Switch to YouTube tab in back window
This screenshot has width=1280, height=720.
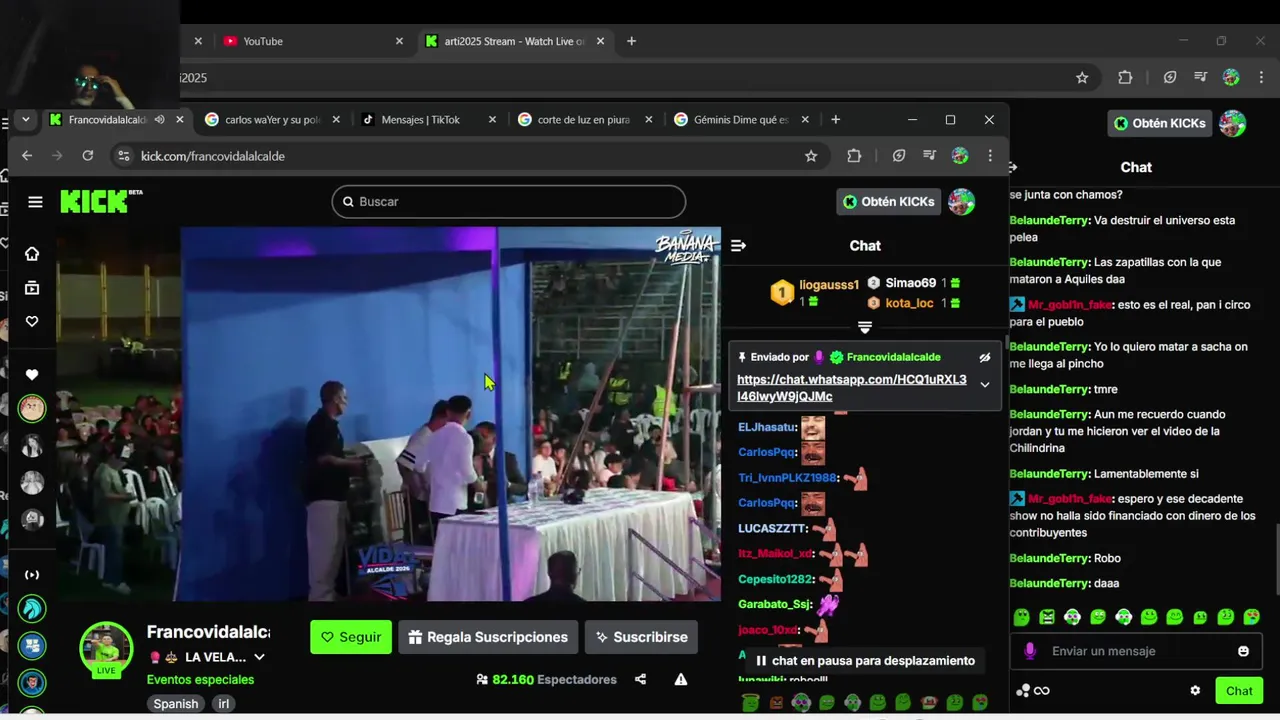(x=311, y=41)
